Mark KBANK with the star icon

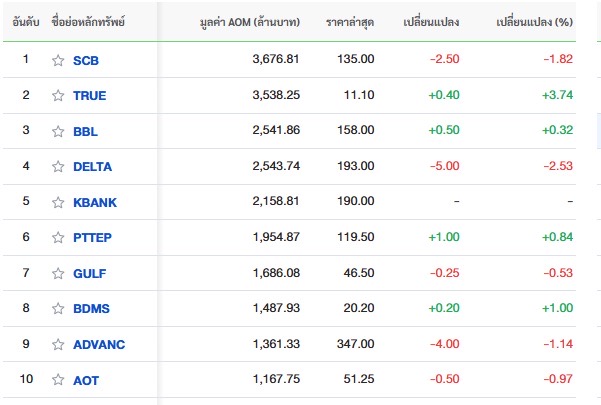coord(58,202)
